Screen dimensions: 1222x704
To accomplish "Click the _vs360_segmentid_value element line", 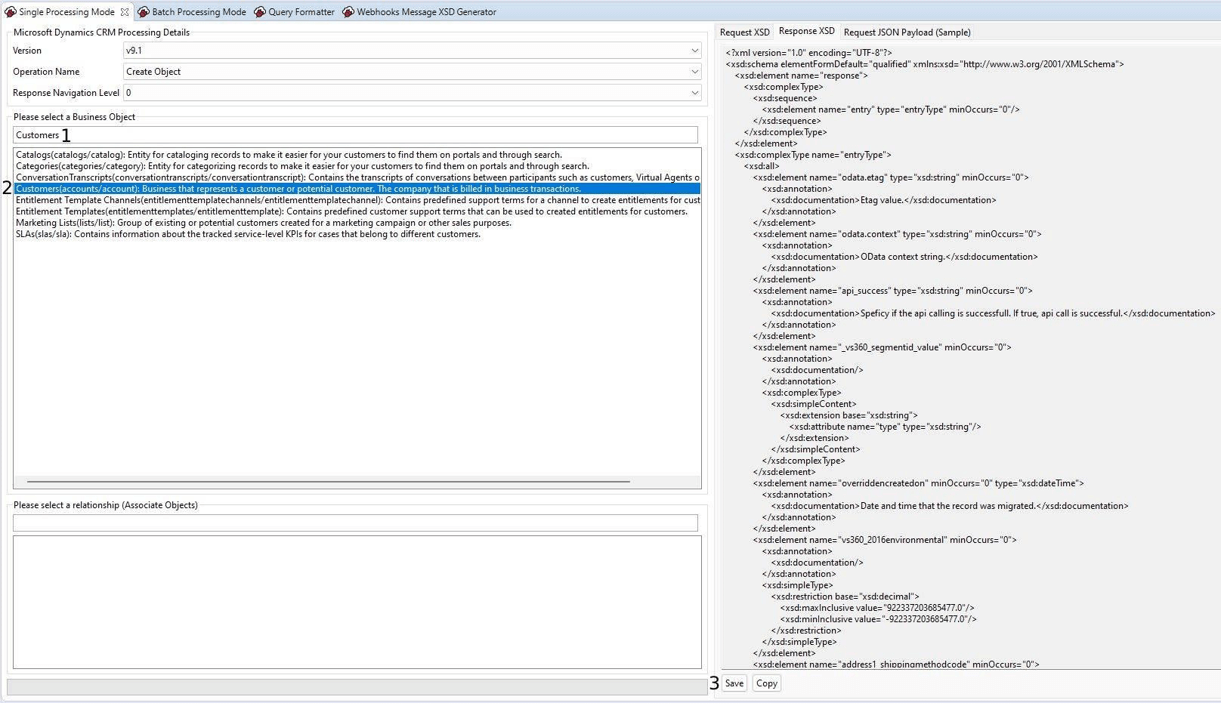I will (882, 347).
